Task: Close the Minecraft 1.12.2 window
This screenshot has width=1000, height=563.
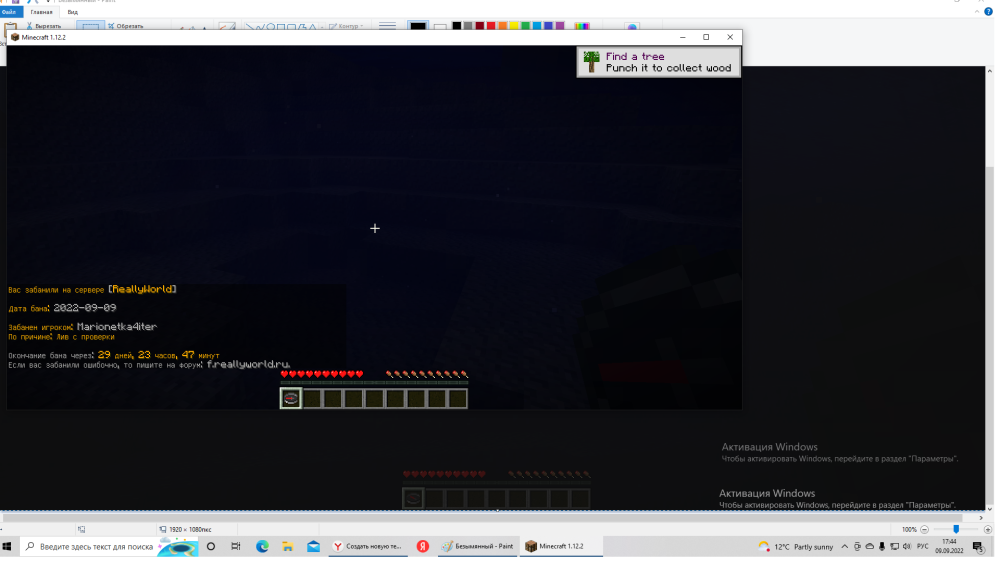Action: click(730, 37)
